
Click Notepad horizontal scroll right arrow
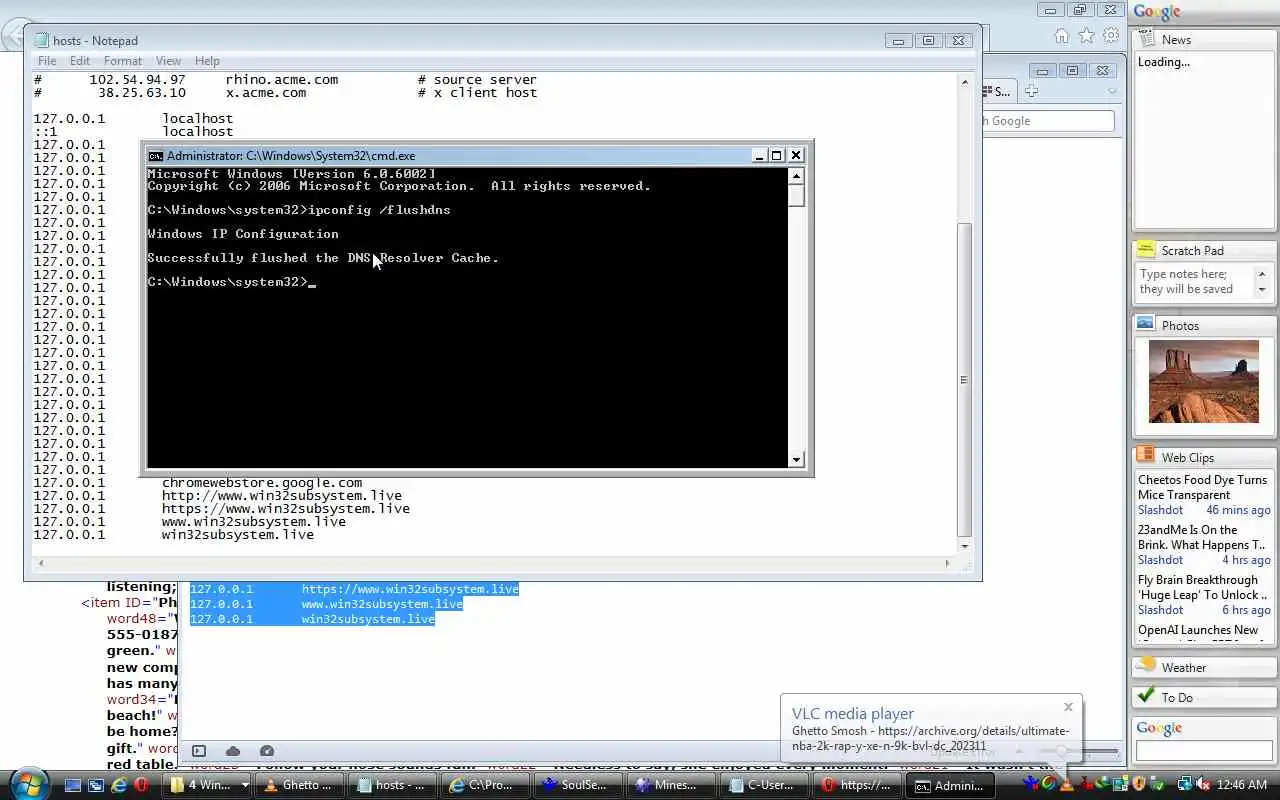[x=948, y=563]
